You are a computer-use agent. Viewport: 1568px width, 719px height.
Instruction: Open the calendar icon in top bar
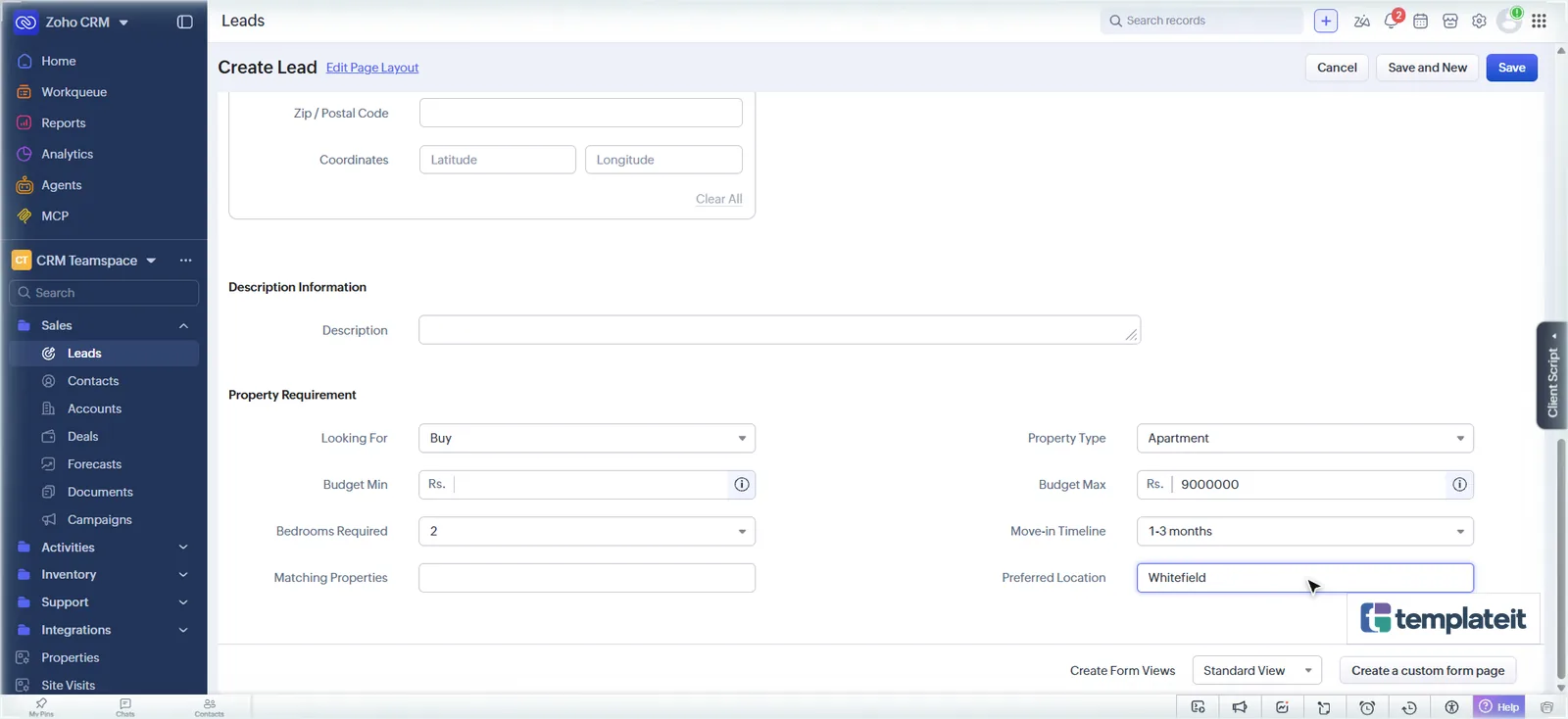point(1420,21)
